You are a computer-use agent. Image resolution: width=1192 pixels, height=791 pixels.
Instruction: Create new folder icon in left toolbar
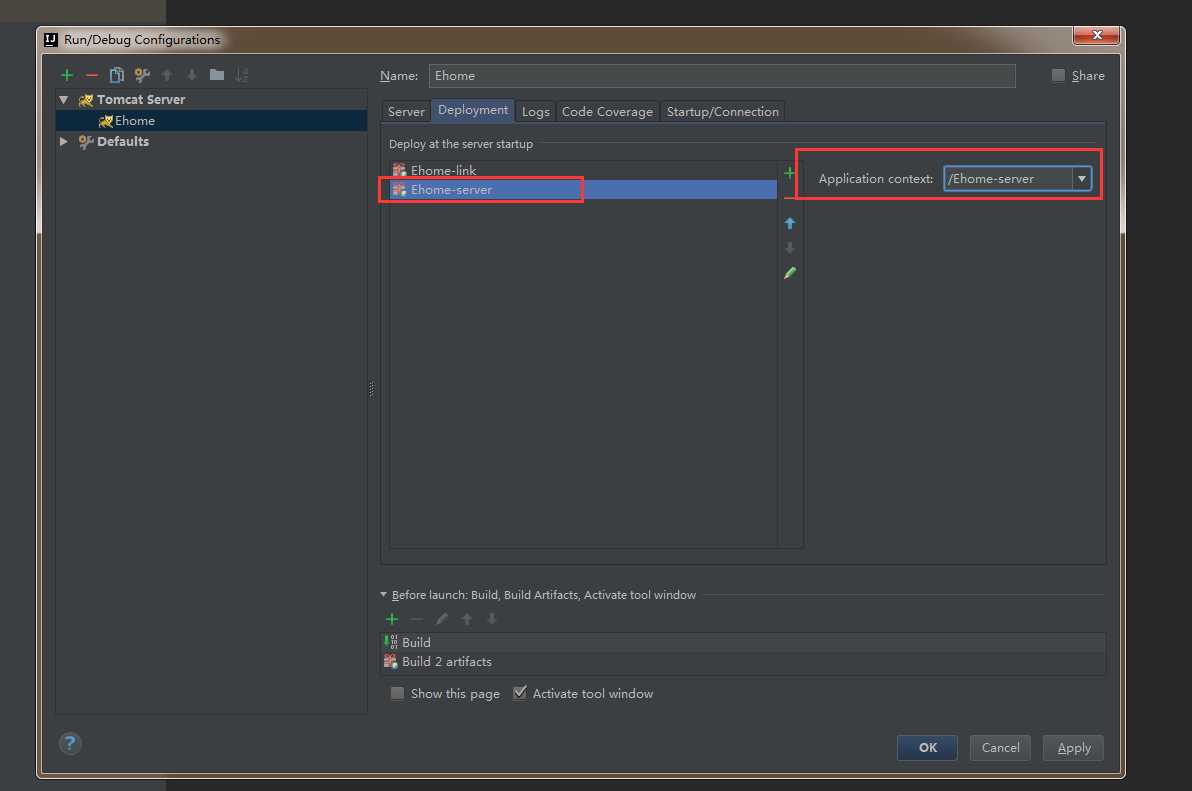(217, 74)
